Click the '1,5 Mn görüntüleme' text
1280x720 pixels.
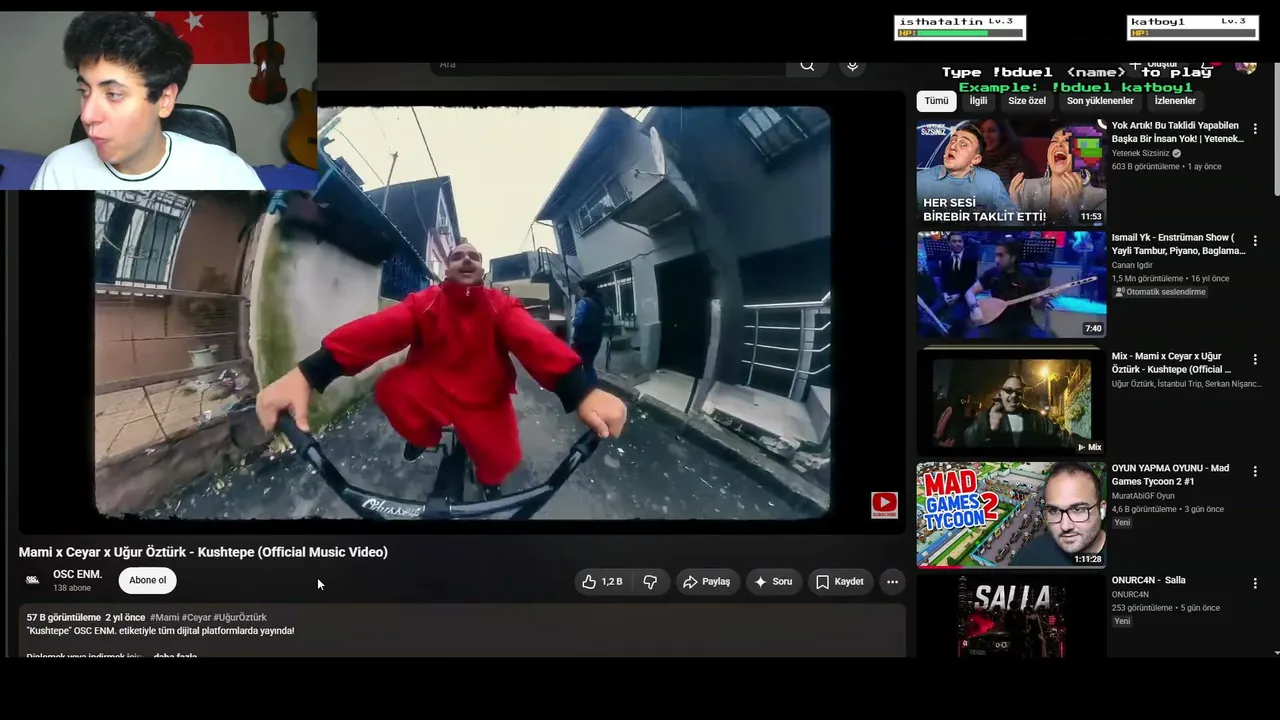pos(1148,279)
